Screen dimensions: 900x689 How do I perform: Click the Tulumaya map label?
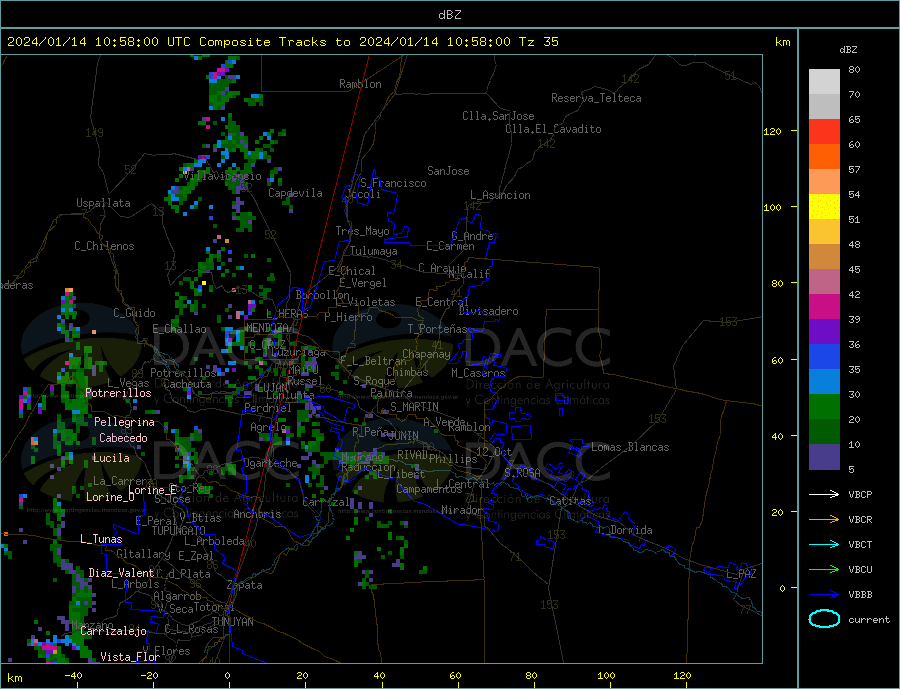pyautogui.click(x=374, y=251)
